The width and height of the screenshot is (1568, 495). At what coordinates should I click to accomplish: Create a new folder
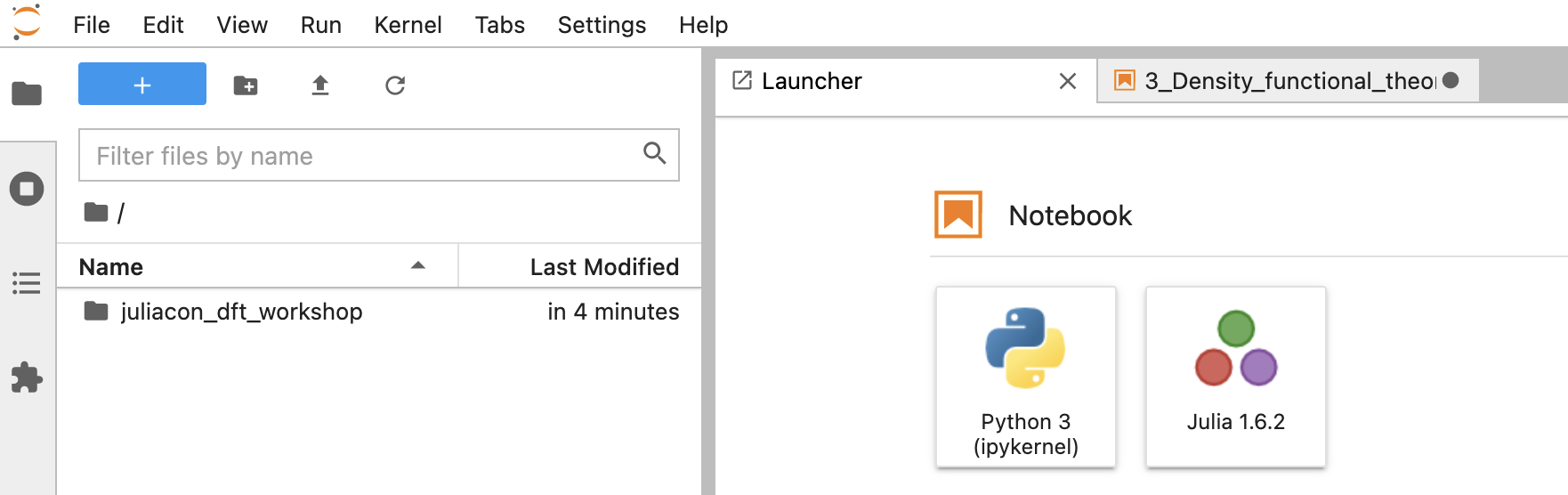point(246,85)
